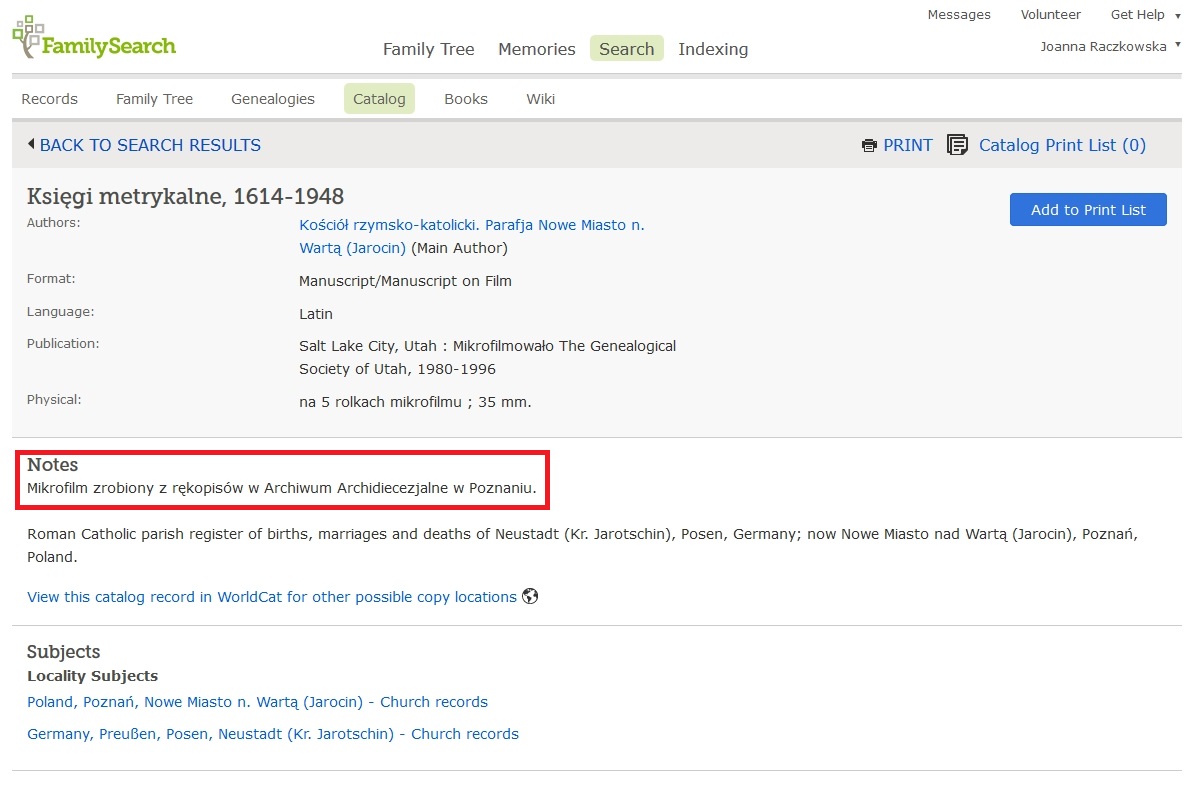Click the WorldCat globe icon

530,597
